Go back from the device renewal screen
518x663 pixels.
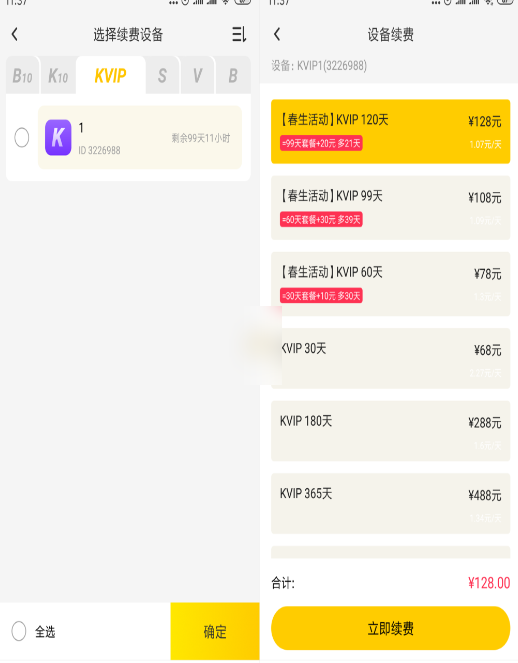click(x=277, y=34)
